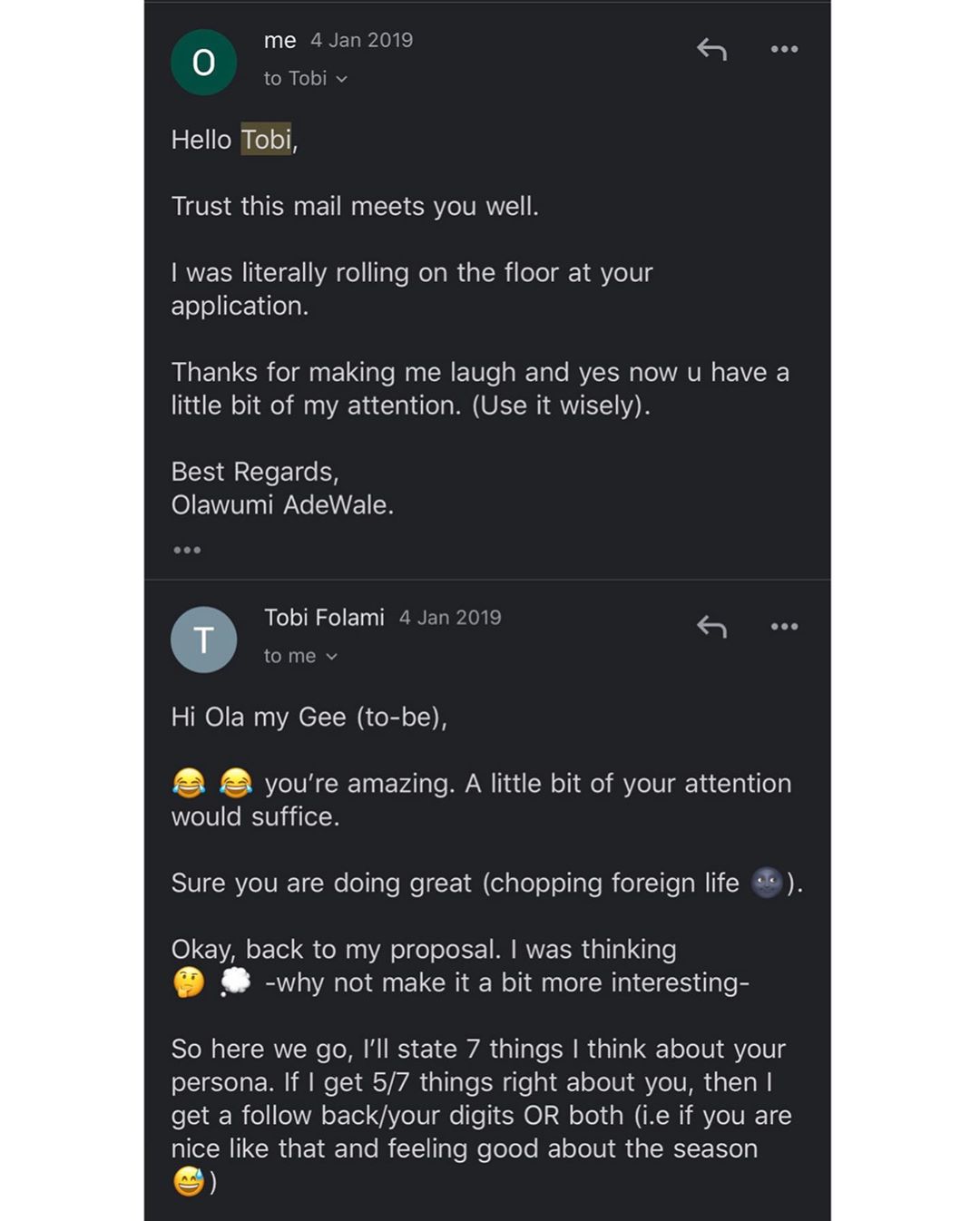Reply to Tobi Folami's email
The width and height of the screenshot is (980, 1221).
tap(711, 627)
